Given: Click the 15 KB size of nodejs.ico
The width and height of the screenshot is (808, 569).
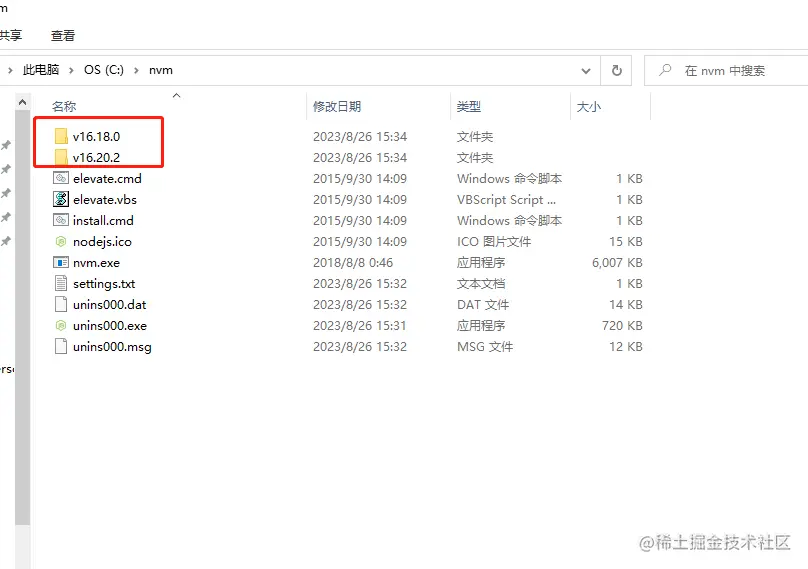Looking at the screenshot, I should (626, 242).
